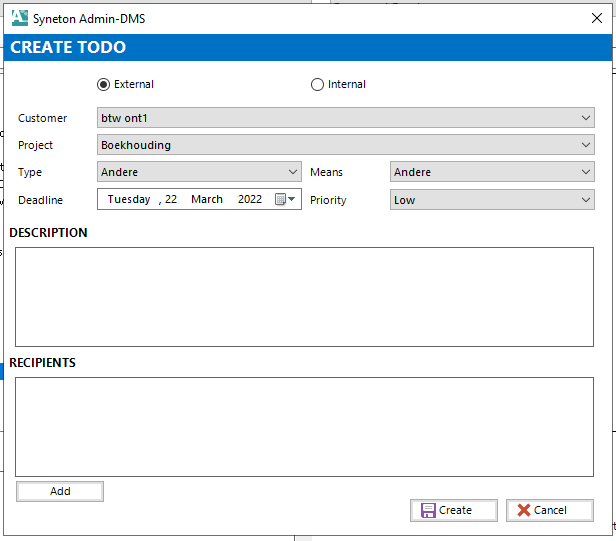Open the Means dropdown

coord(586,172)
